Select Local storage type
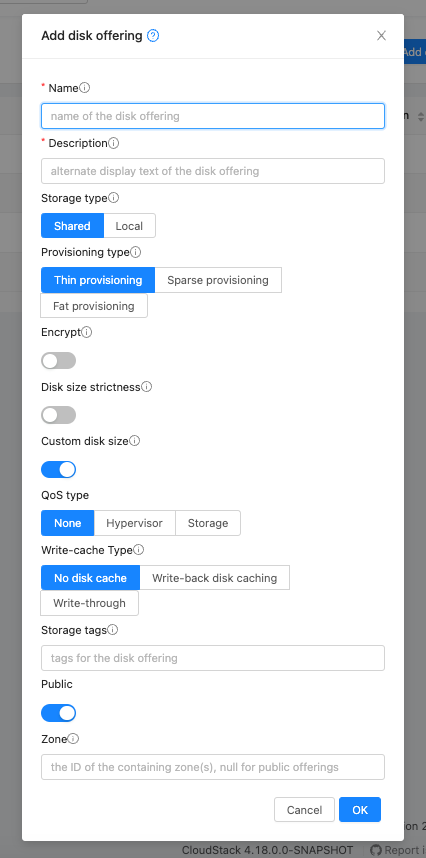Image resolution: width=426 pixels, height=858 pixels. (x=130, y=226)
